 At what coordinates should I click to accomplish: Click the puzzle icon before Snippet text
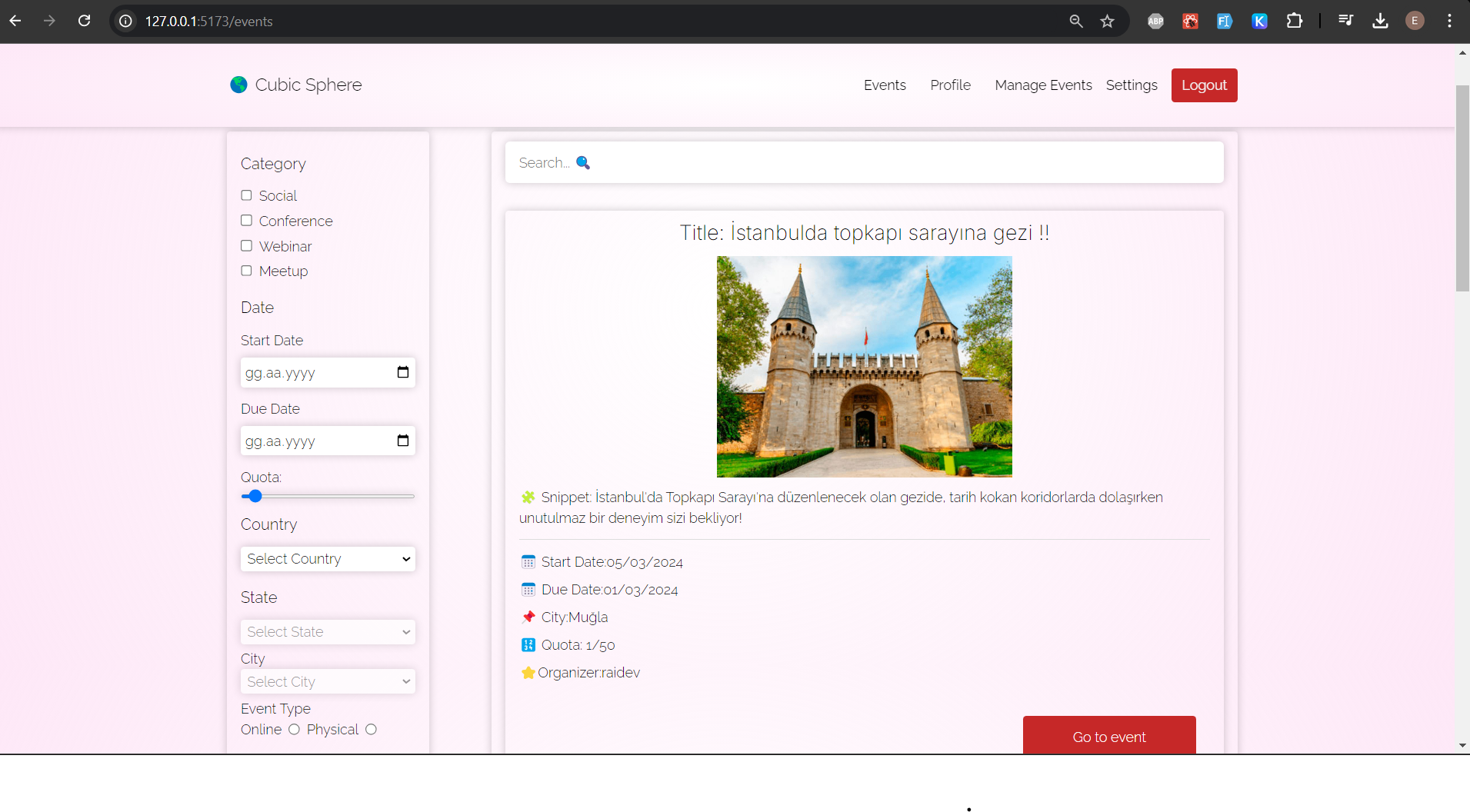[x=528, y=498]
